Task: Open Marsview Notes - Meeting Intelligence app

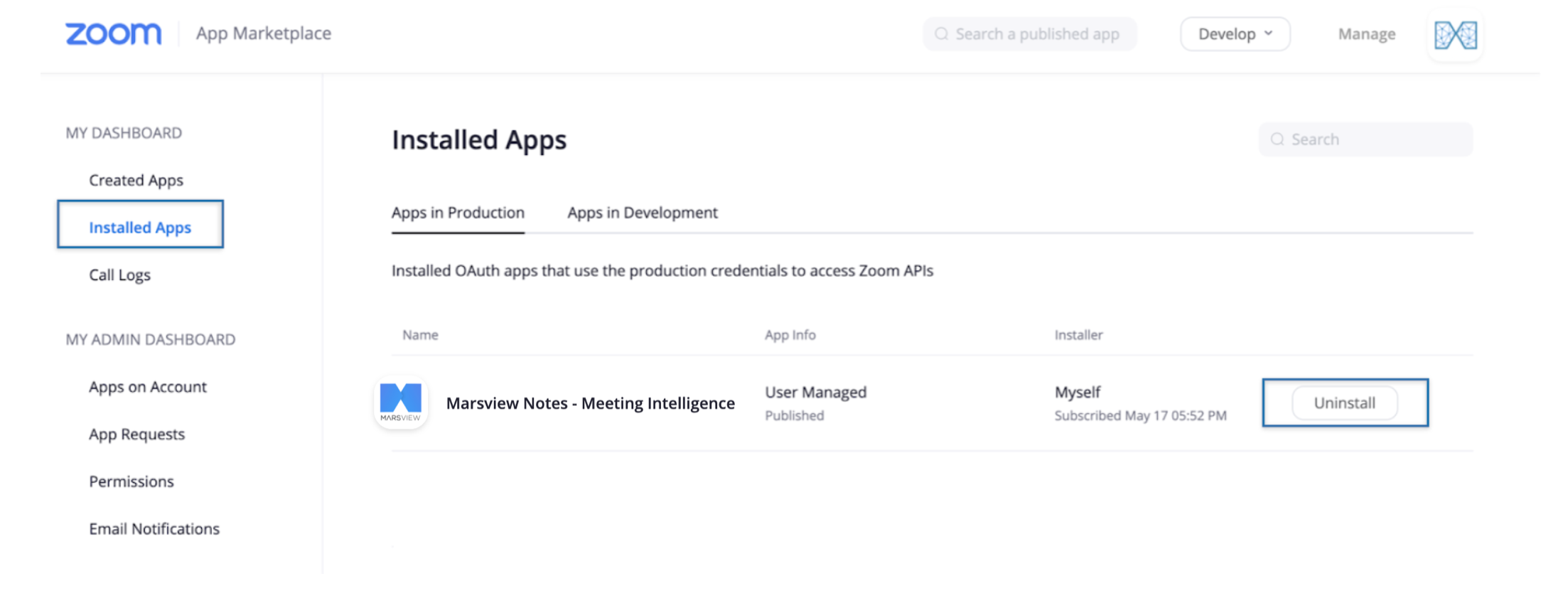Action: click(x=590, y=403)
